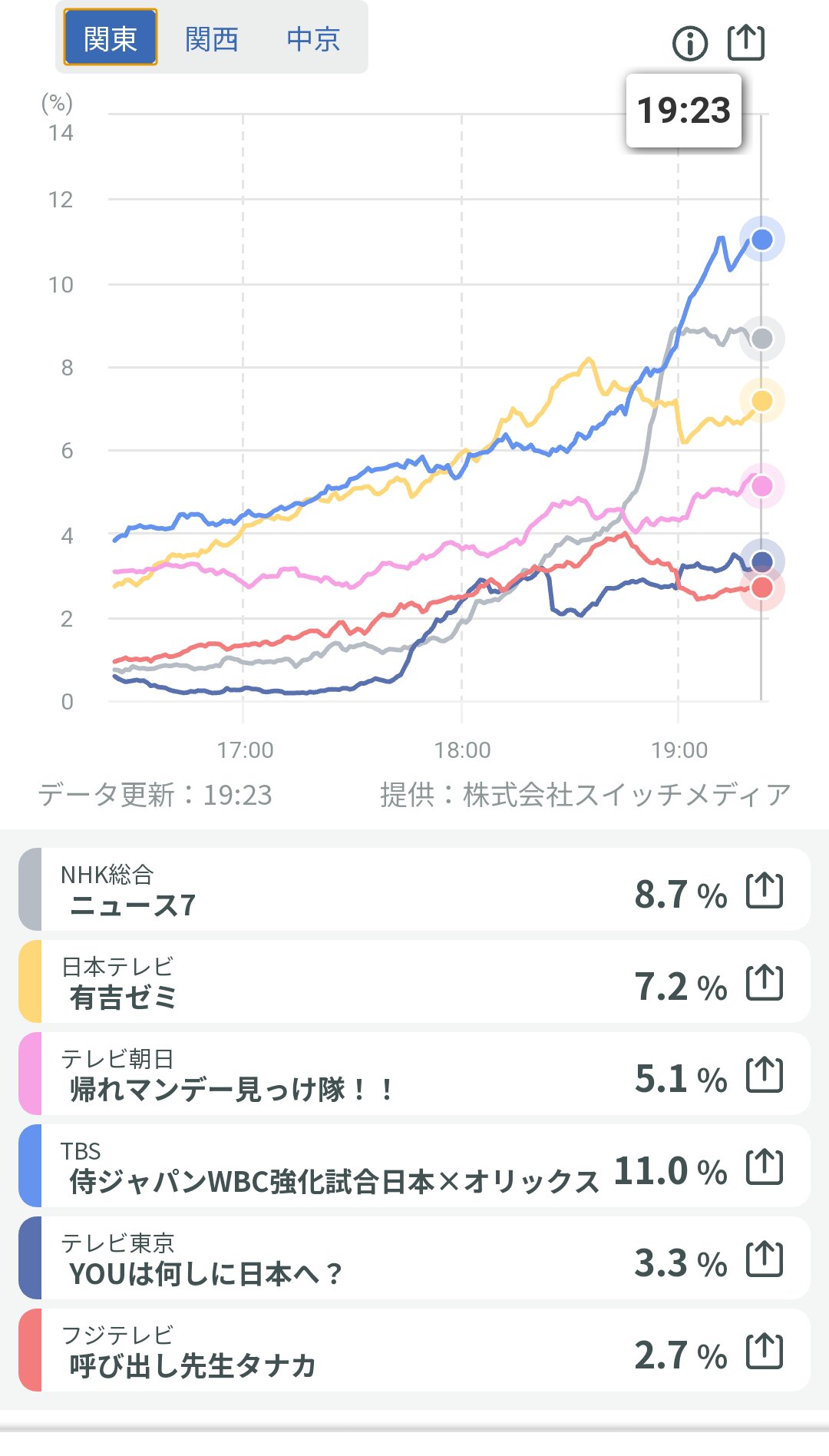Tap the share icon above the chart
This screenshot has width=829, height=1456.
(746, 42)
